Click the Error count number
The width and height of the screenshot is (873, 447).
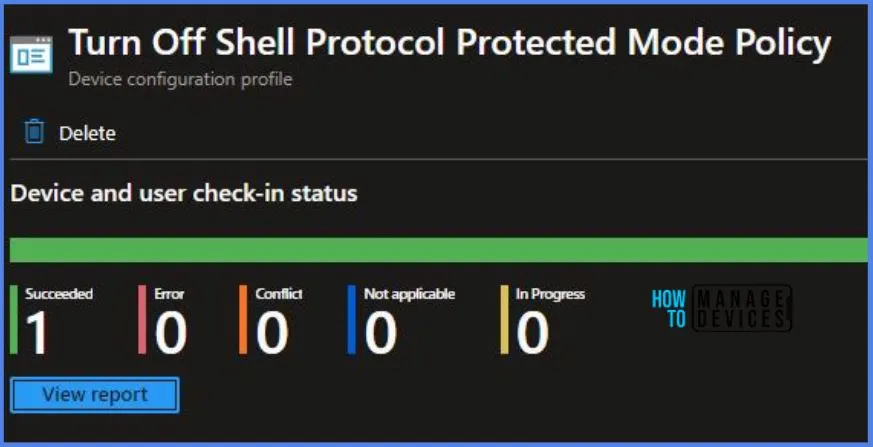pos(171,333)
